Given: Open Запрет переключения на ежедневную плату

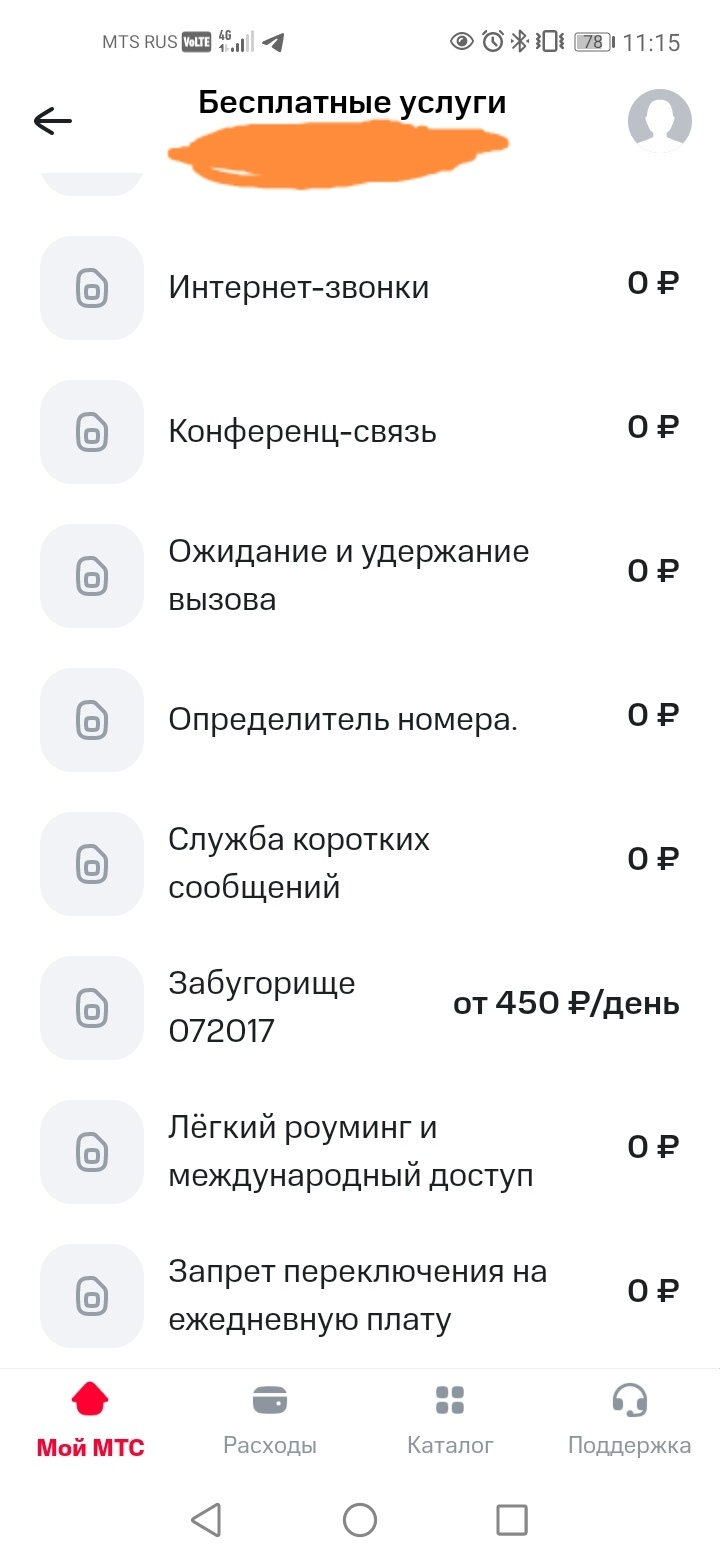Looking at the screenshot, I should pos(357,1296).
